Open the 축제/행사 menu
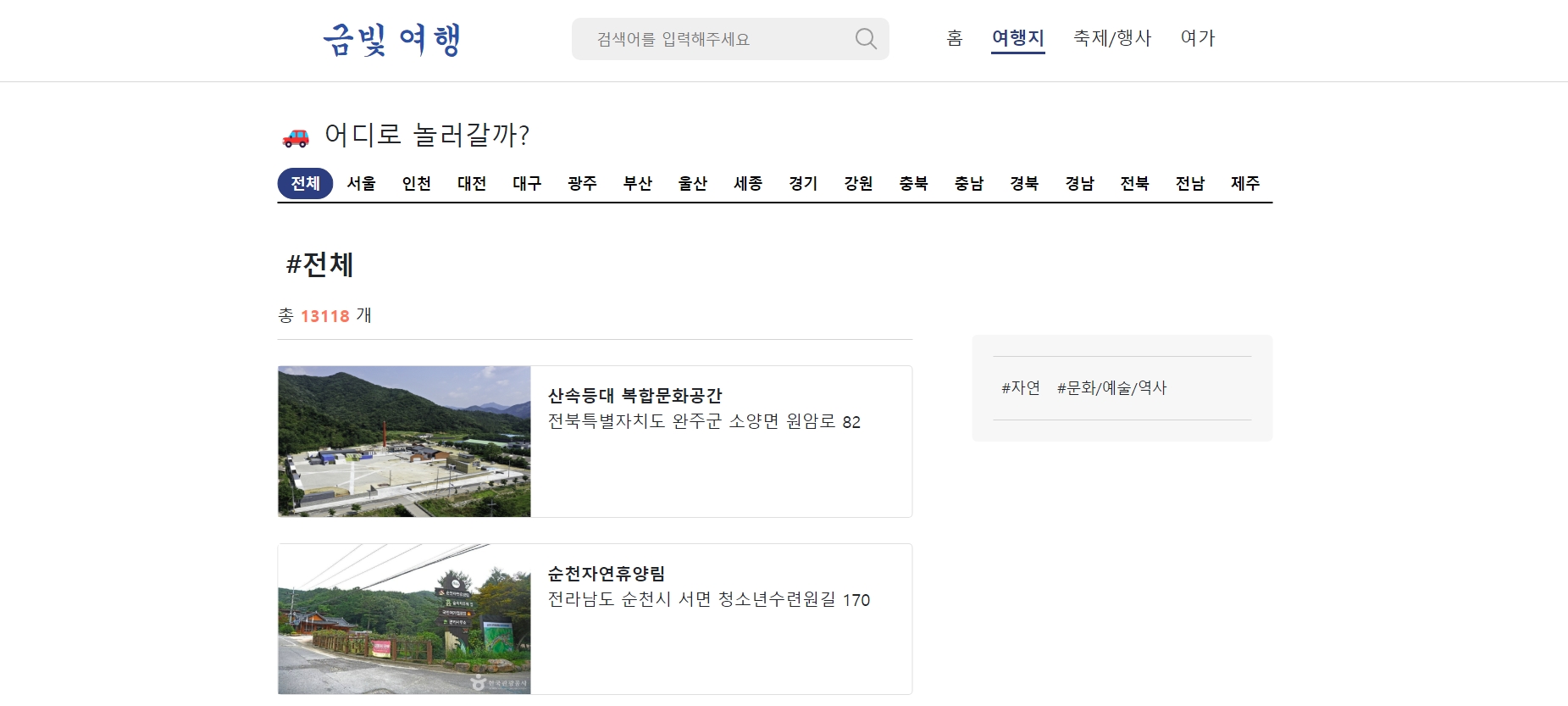 pyautogui.click(x=1112, y=38)
